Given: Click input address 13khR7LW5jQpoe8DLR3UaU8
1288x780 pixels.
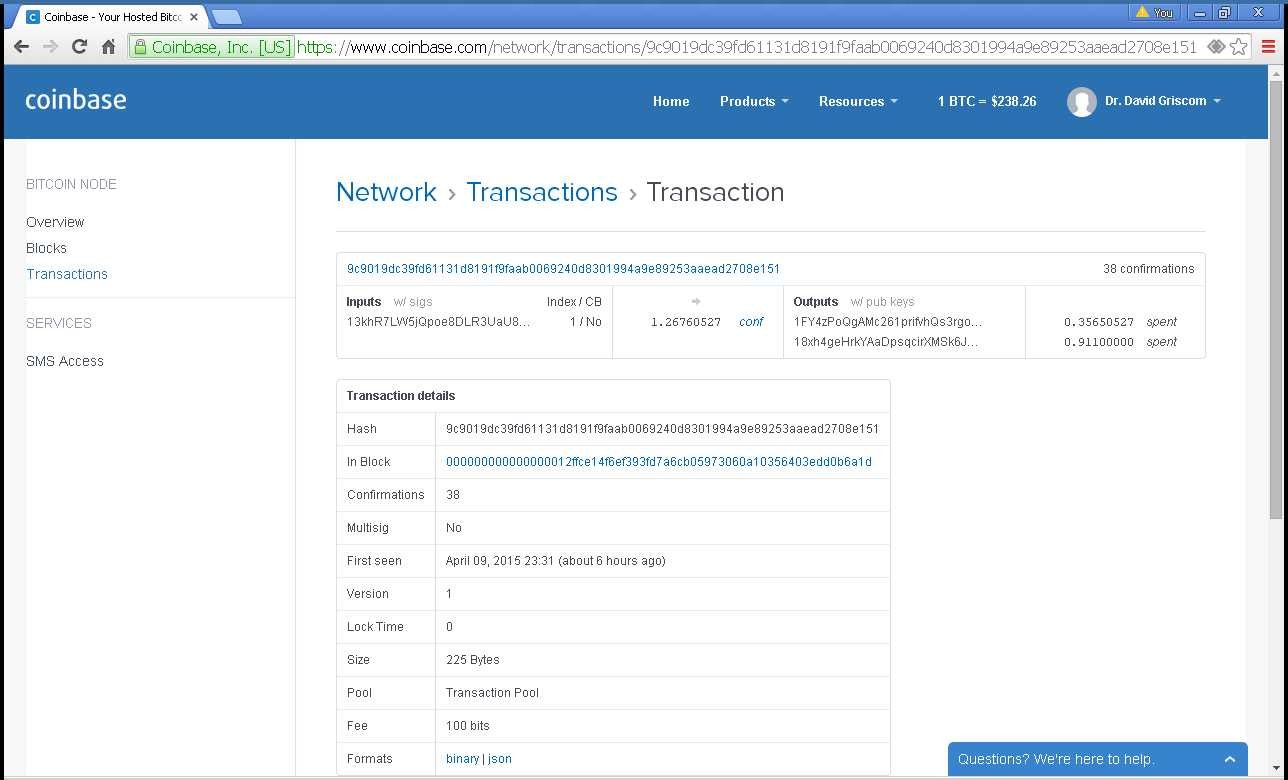Looking at the screenshot, I should pos(438,322).
